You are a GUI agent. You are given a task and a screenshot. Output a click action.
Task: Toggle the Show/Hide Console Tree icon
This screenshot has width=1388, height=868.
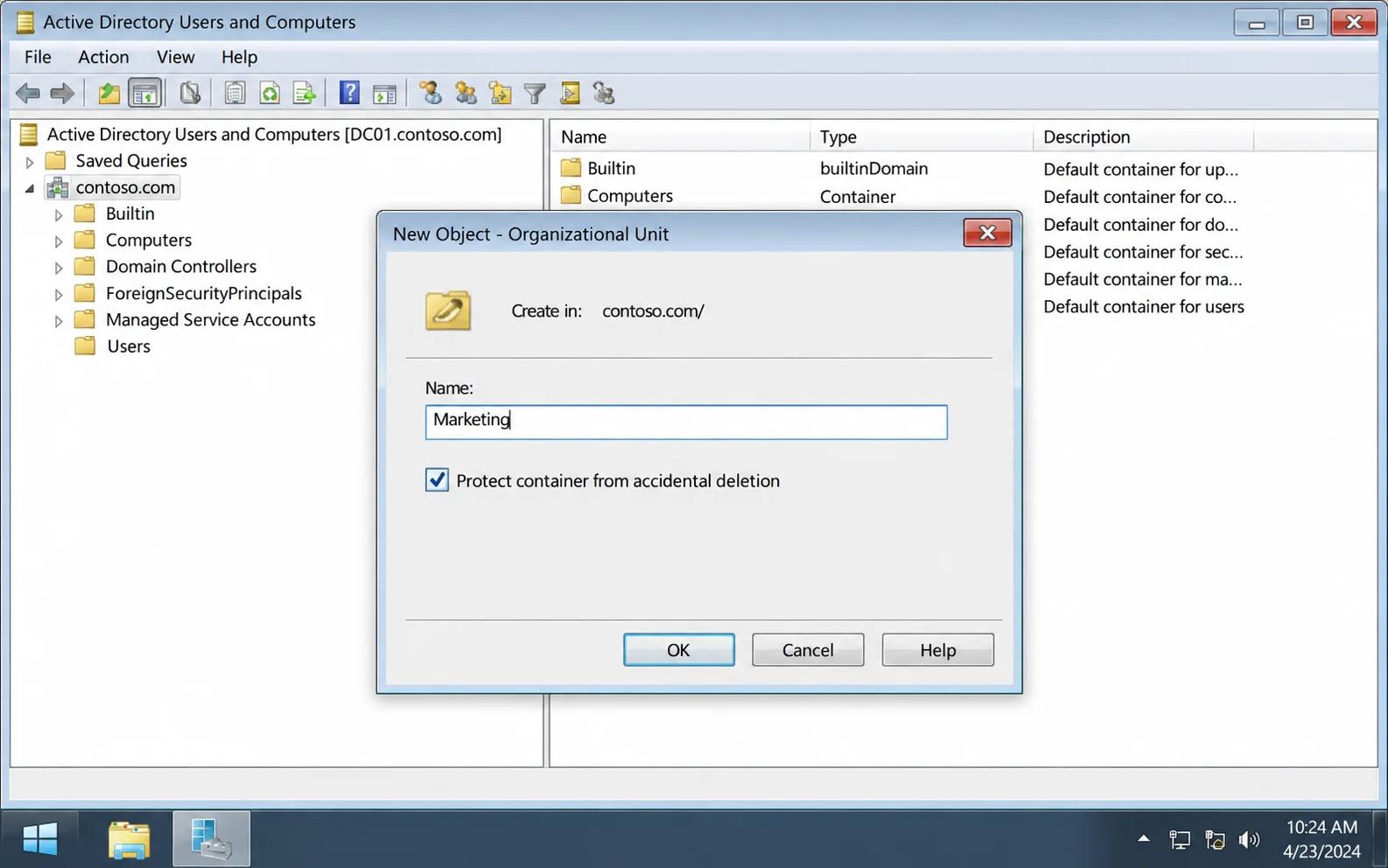click(145, 93)
